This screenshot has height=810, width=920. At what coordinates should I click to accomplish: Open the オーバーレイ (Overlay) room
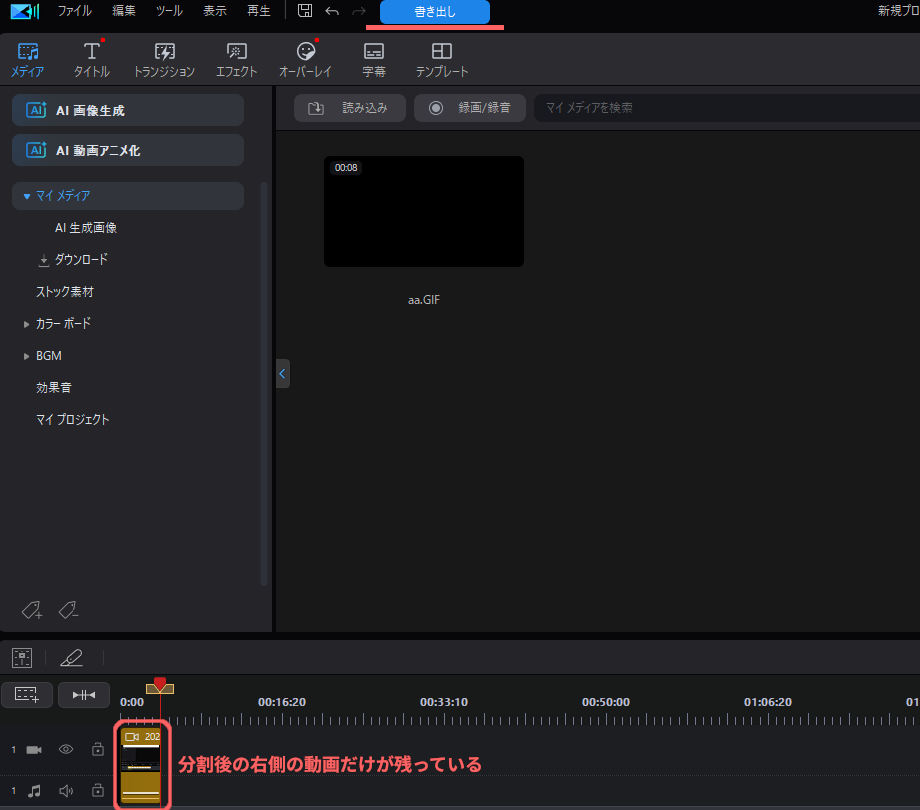305,60
